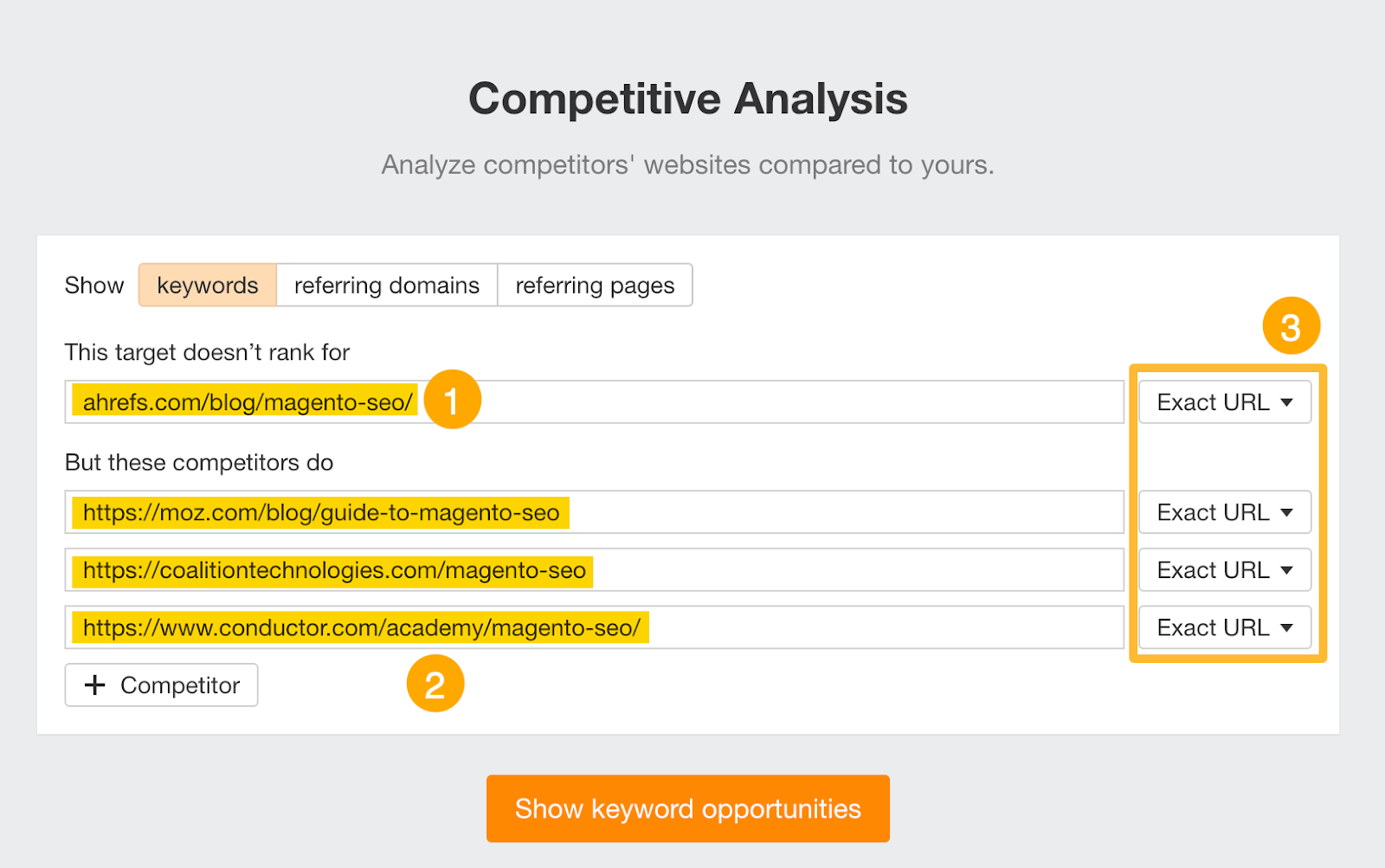The image size is (1385, 868).
Task: Click the Show keyword opportunities button
Action: pos(688,808)
